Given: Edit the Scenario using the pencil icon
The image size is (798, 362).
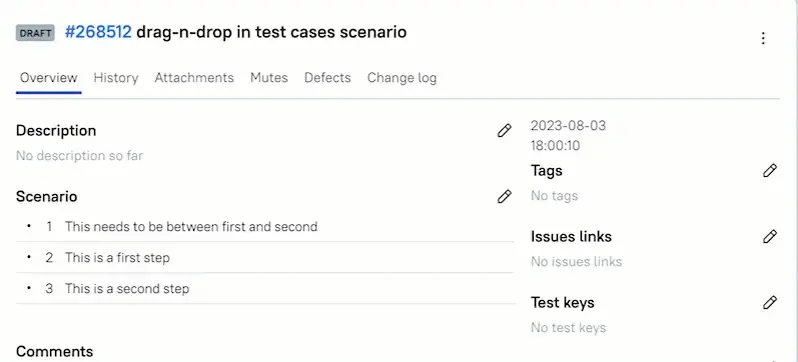Looking at the screenshot, I should click(x=504, y=197).
